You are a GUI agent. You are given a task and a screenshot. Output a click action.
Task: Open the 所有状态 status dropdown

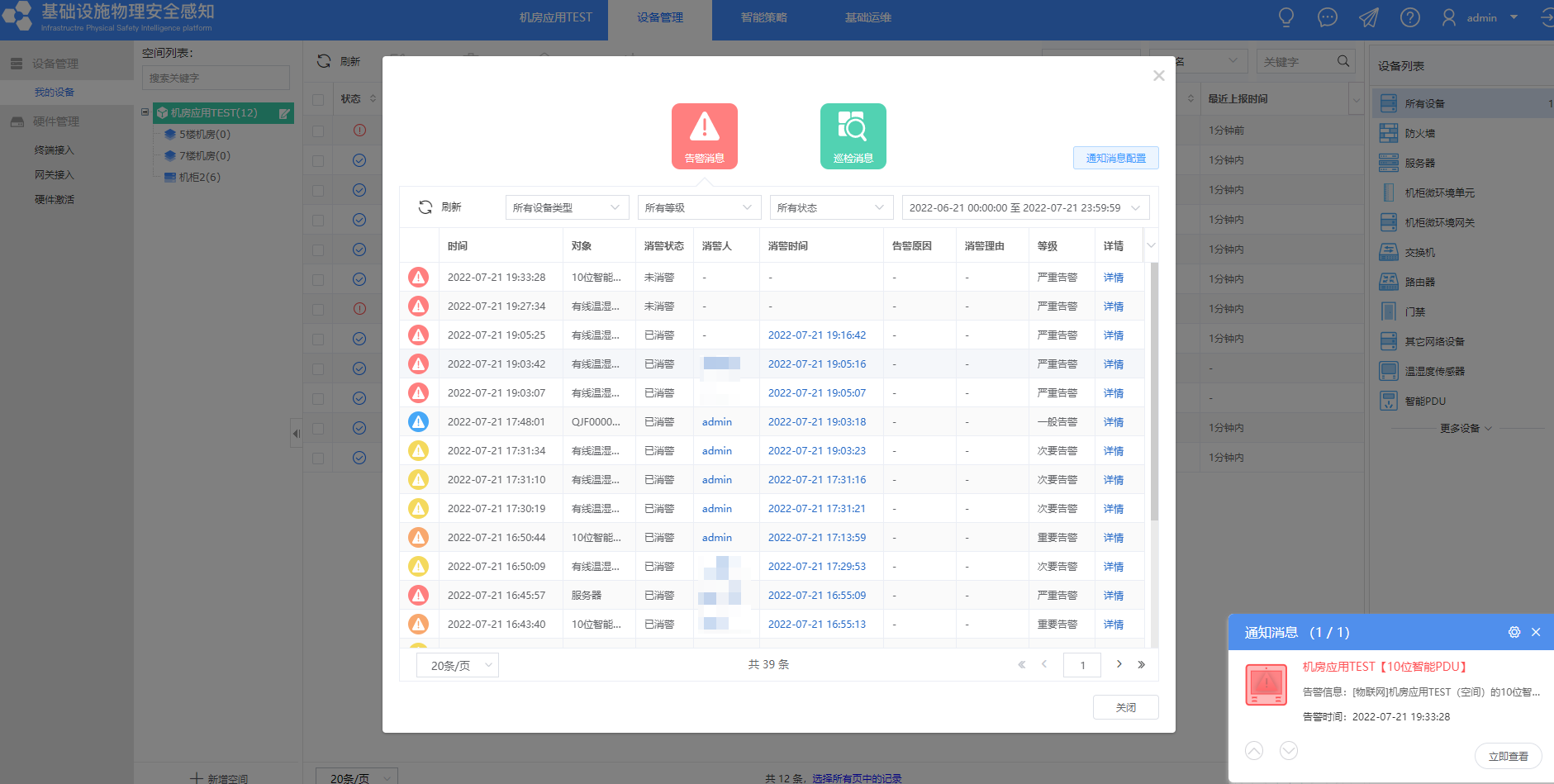coord(831,207)
